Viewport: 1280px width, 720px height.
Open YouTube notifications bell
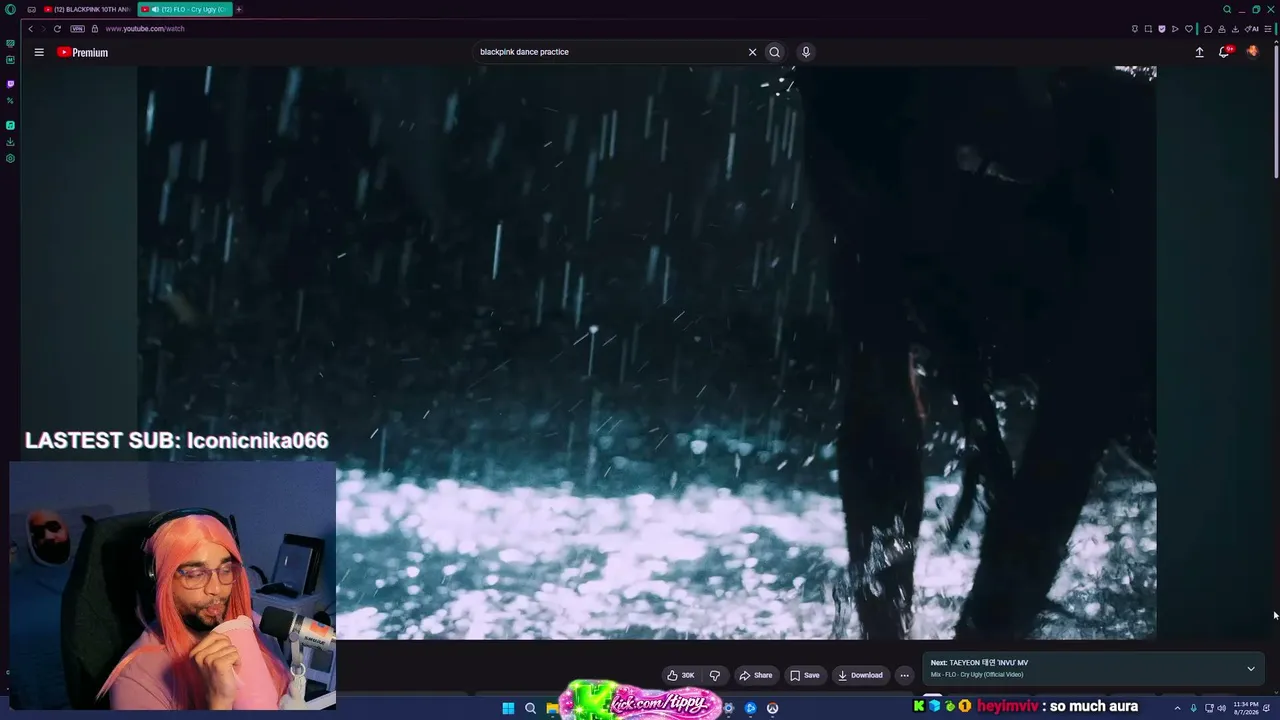click(x=1224, y=52)
